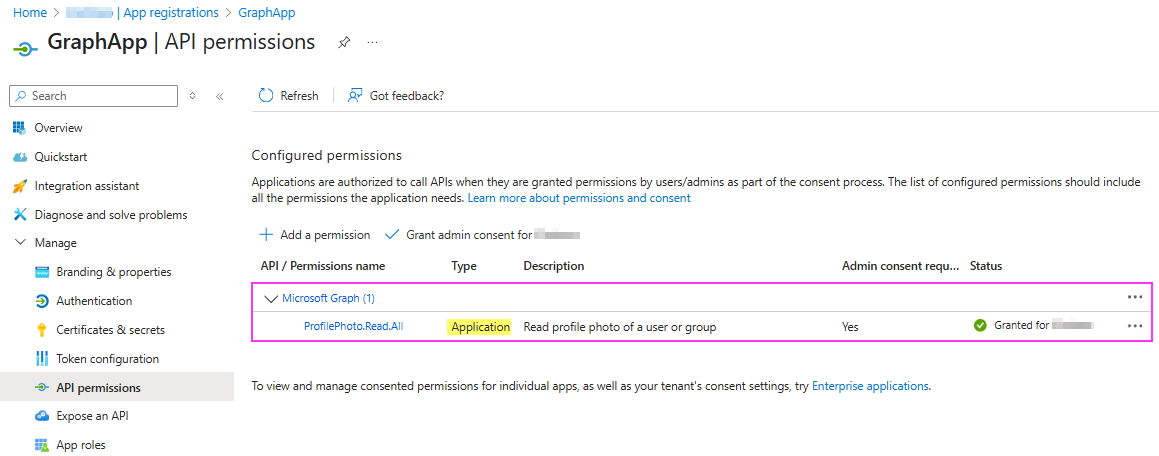Viewport: 1159px width, 456px height.
Task: Click the Branding & properties icon
Action: pos(42,272)
